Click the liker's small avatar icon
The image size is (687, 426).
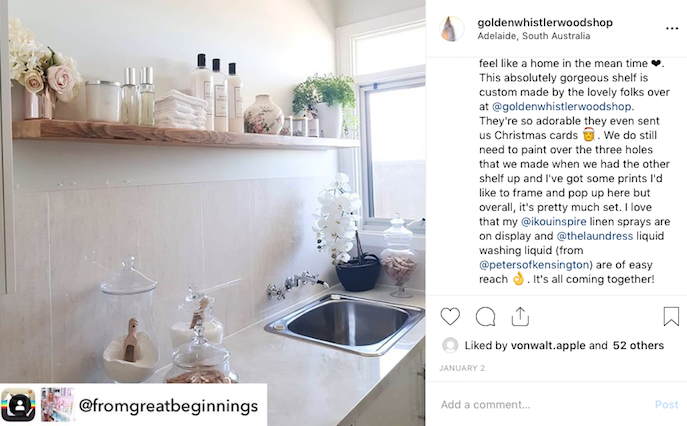450,345
